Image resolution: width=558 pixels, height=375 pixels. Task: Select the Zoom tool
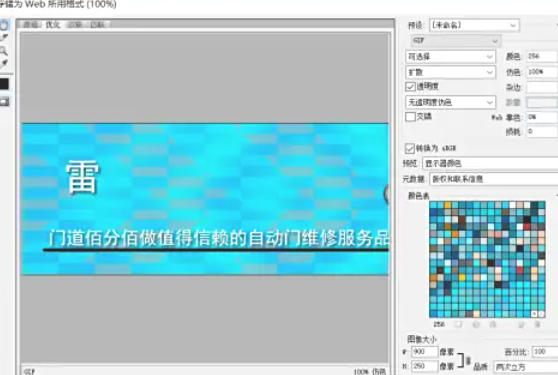coord(4,51)
